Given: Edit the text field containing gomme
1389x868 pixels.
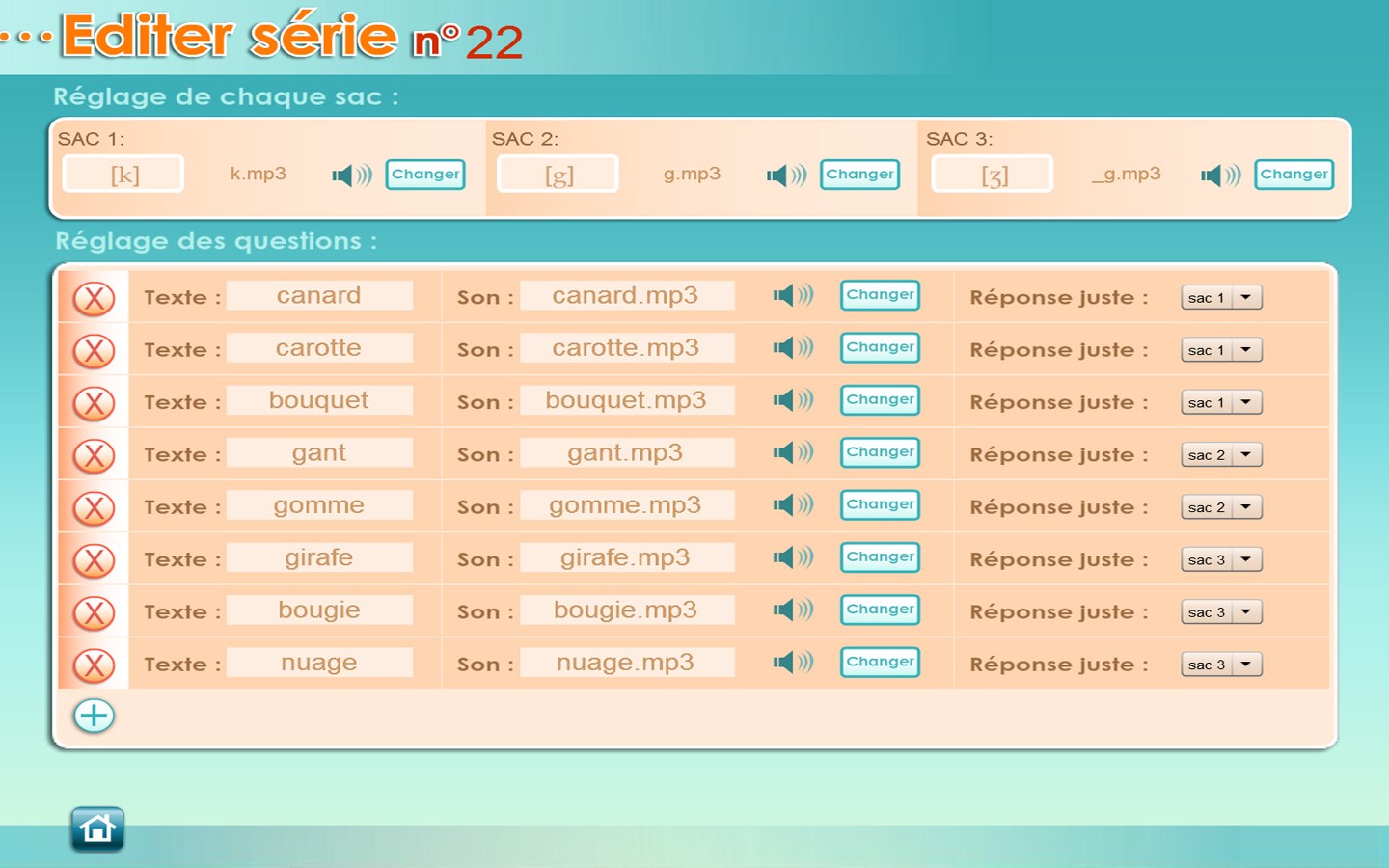Looking at the screenshot, I should pos(319,504).
